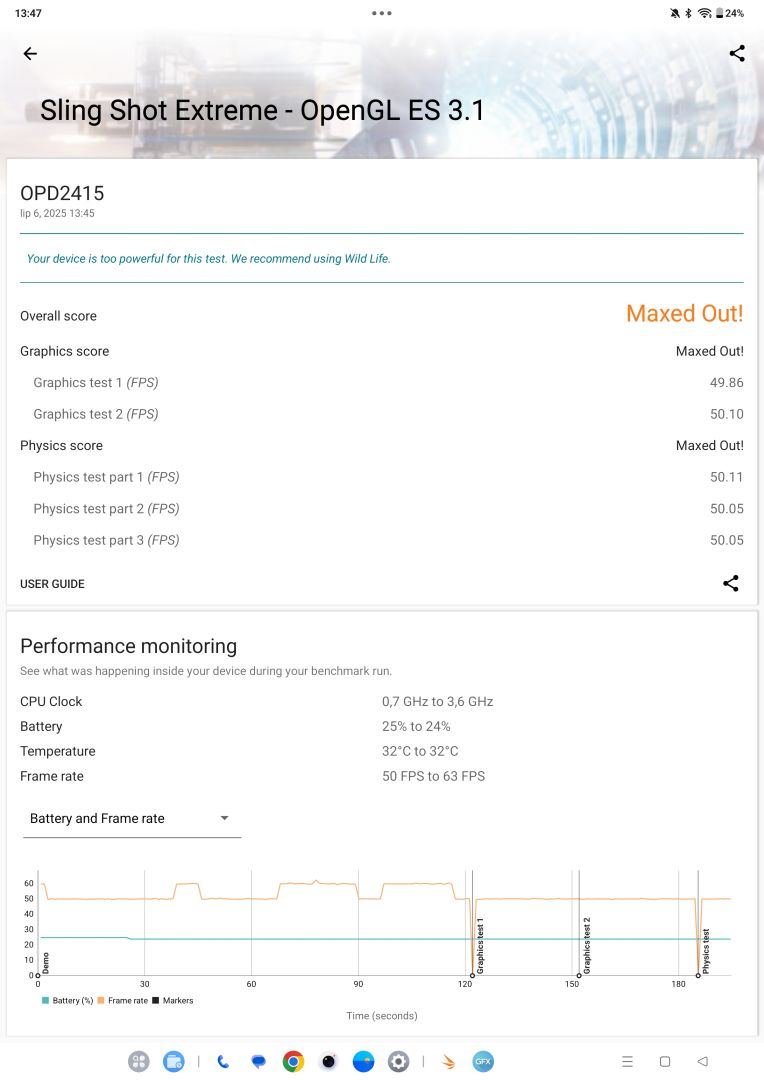Tap the muted notifications bell icon
Screen dimensions: 764x1080
pyautogui.click(x=675, y=13)
